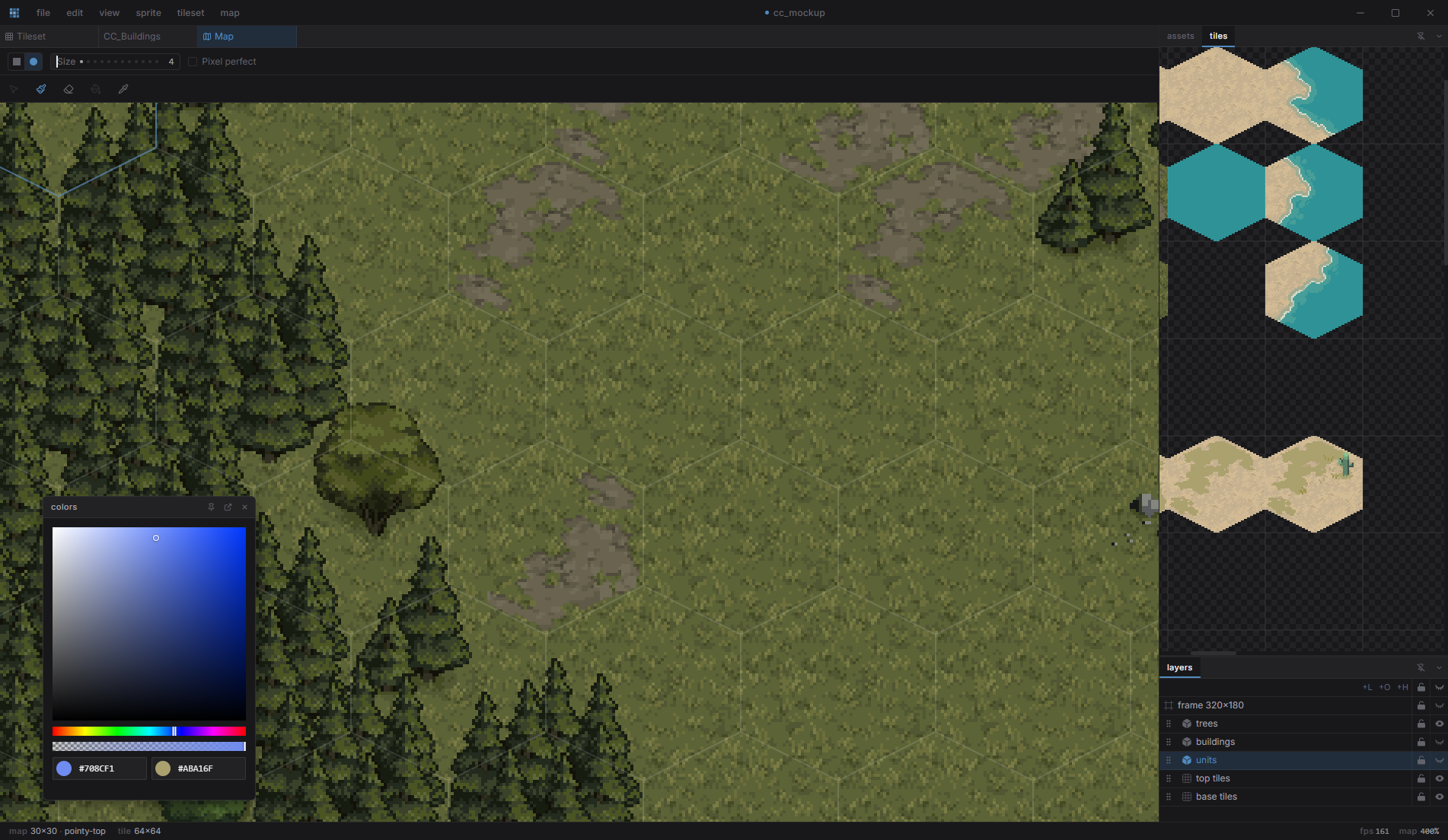This screenshot has height=840, width=1448.
Task: Lock the buildings layer
Action: [x=1421, y=742]
